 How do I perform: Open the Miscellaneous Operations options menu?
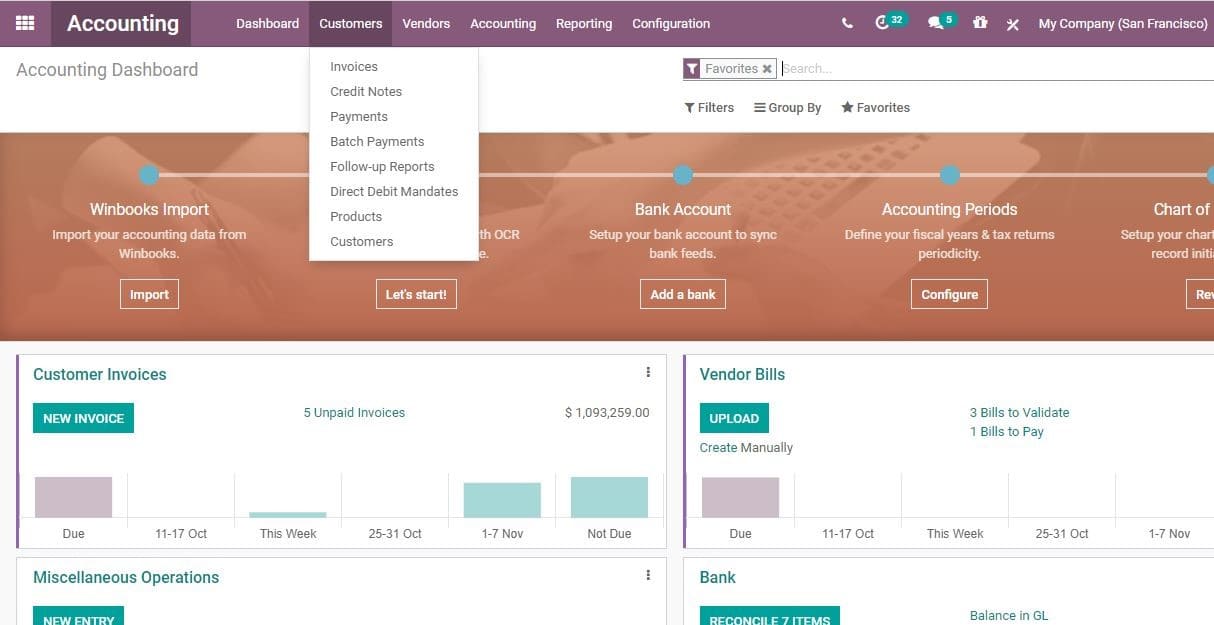[x=648, y=574]
